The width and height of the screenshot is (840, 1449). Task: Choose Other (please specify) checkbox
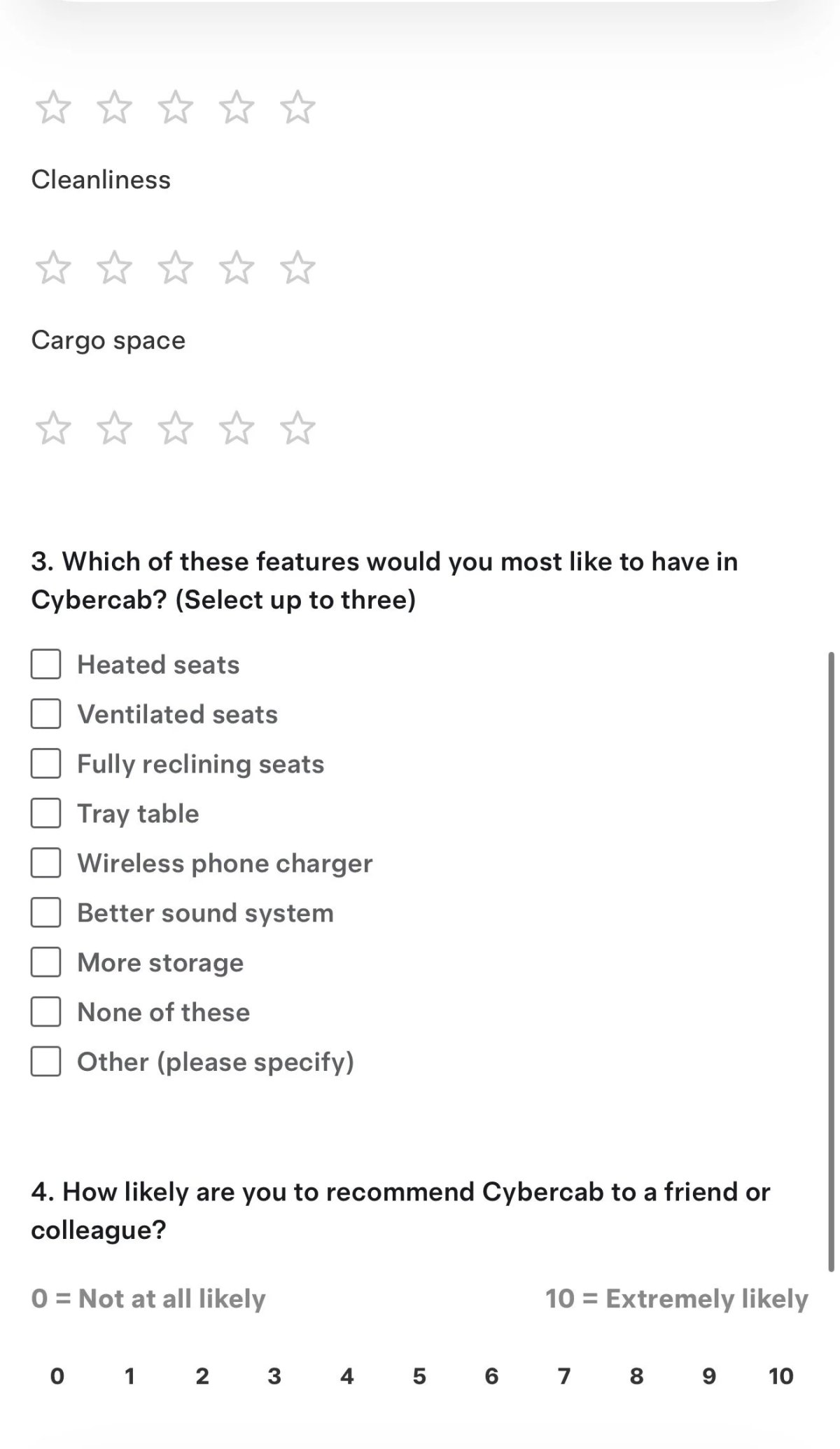pos(45,1062)
